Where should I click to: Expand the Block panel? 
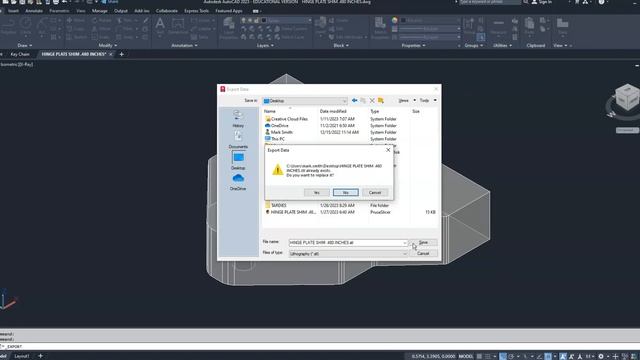pyautogui.click(x=340, y=46)
